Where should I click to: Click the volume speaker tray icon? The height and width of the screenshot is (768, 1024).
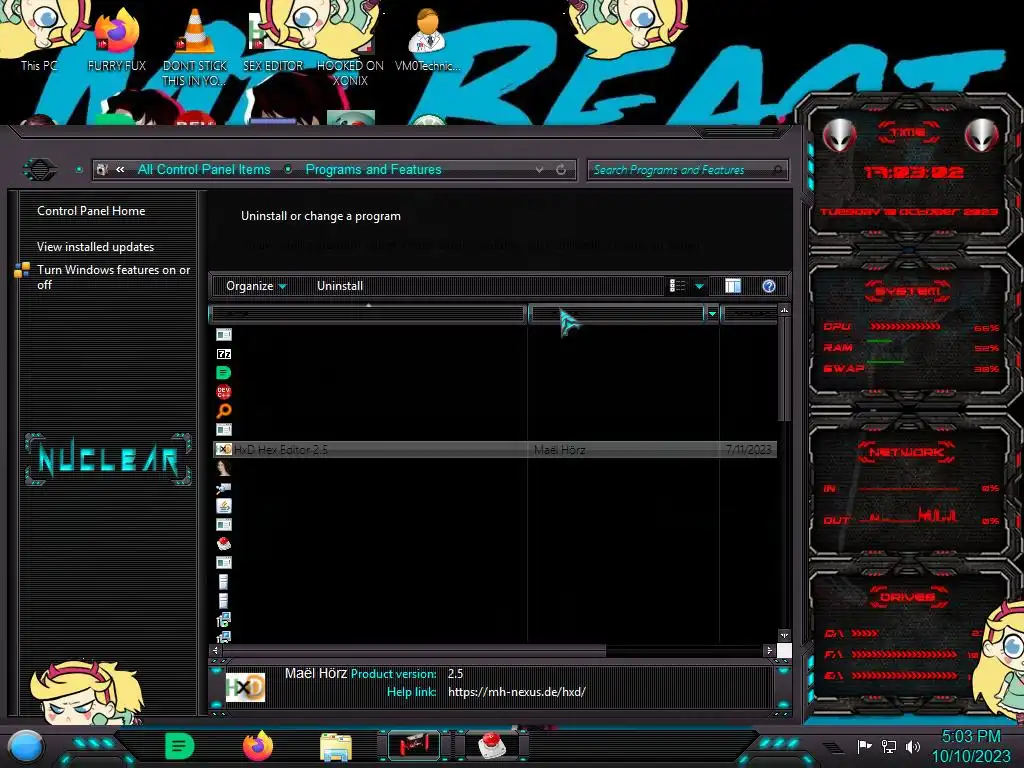(913, 747)
